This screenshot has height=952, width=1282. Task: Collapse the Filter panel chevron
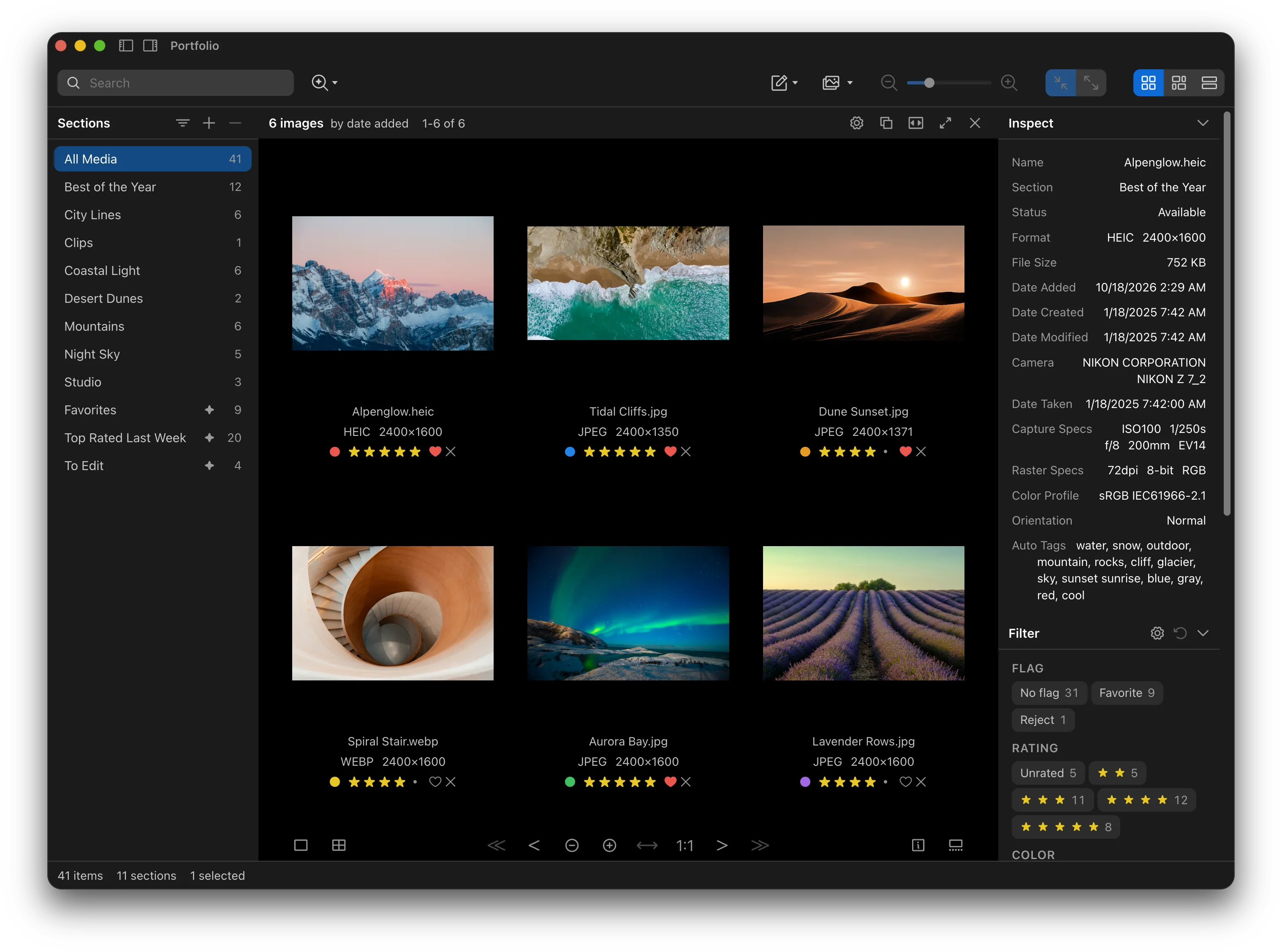tap(1203, 633)
